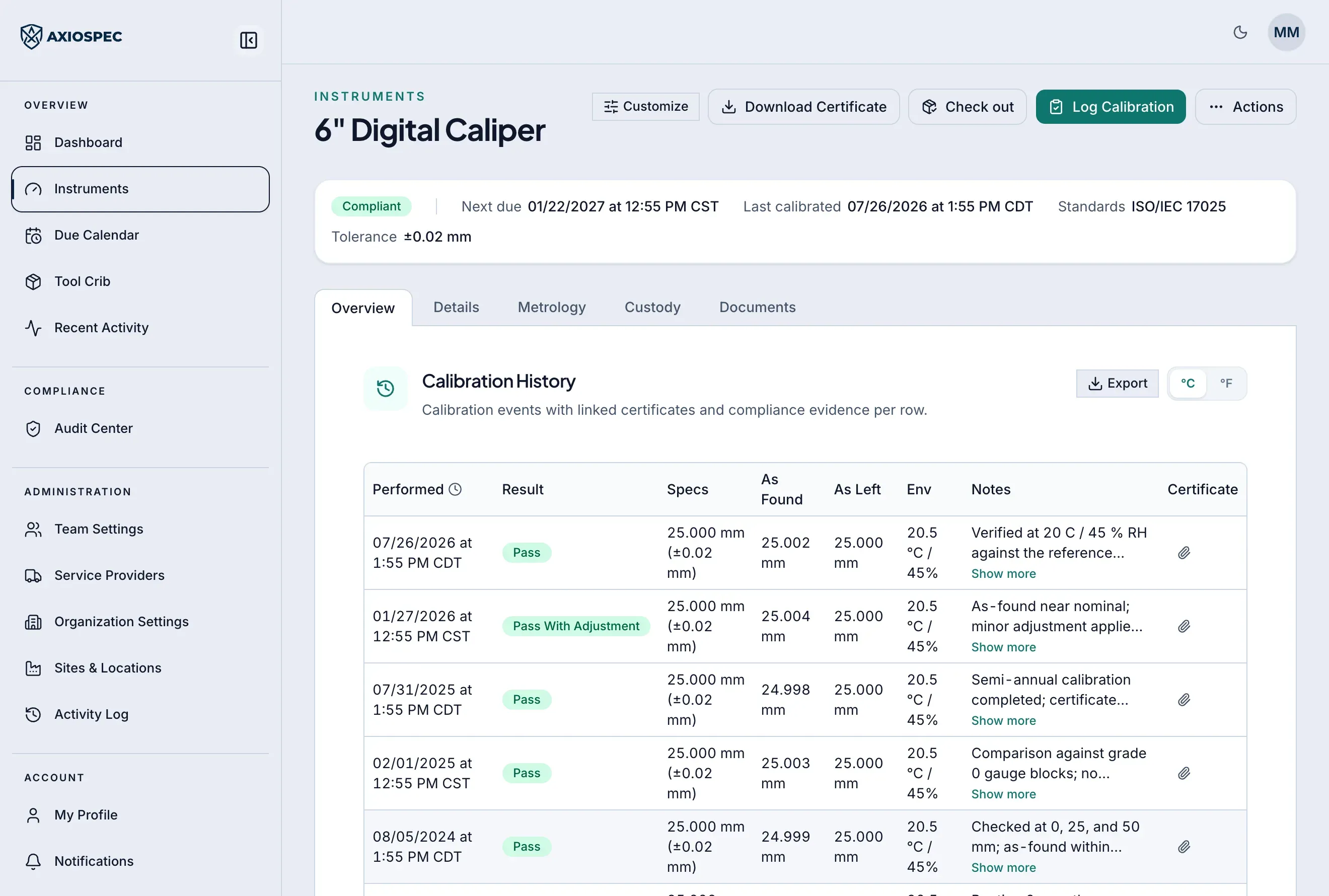Click the '25.003 mm' As Found value

click(x=786, y=773)
